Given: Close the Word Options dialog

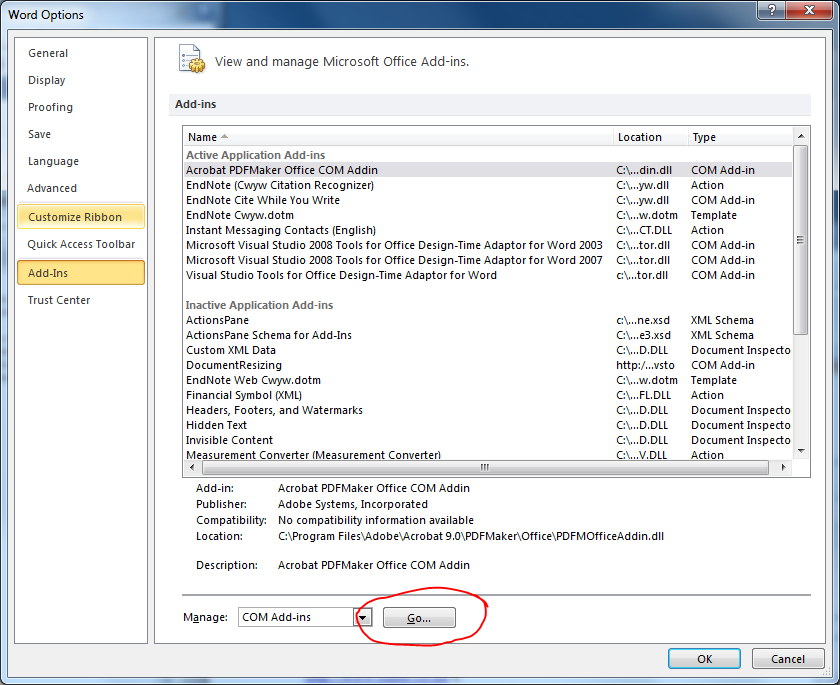Looking at the screenshot, I should tap(809, 10).
